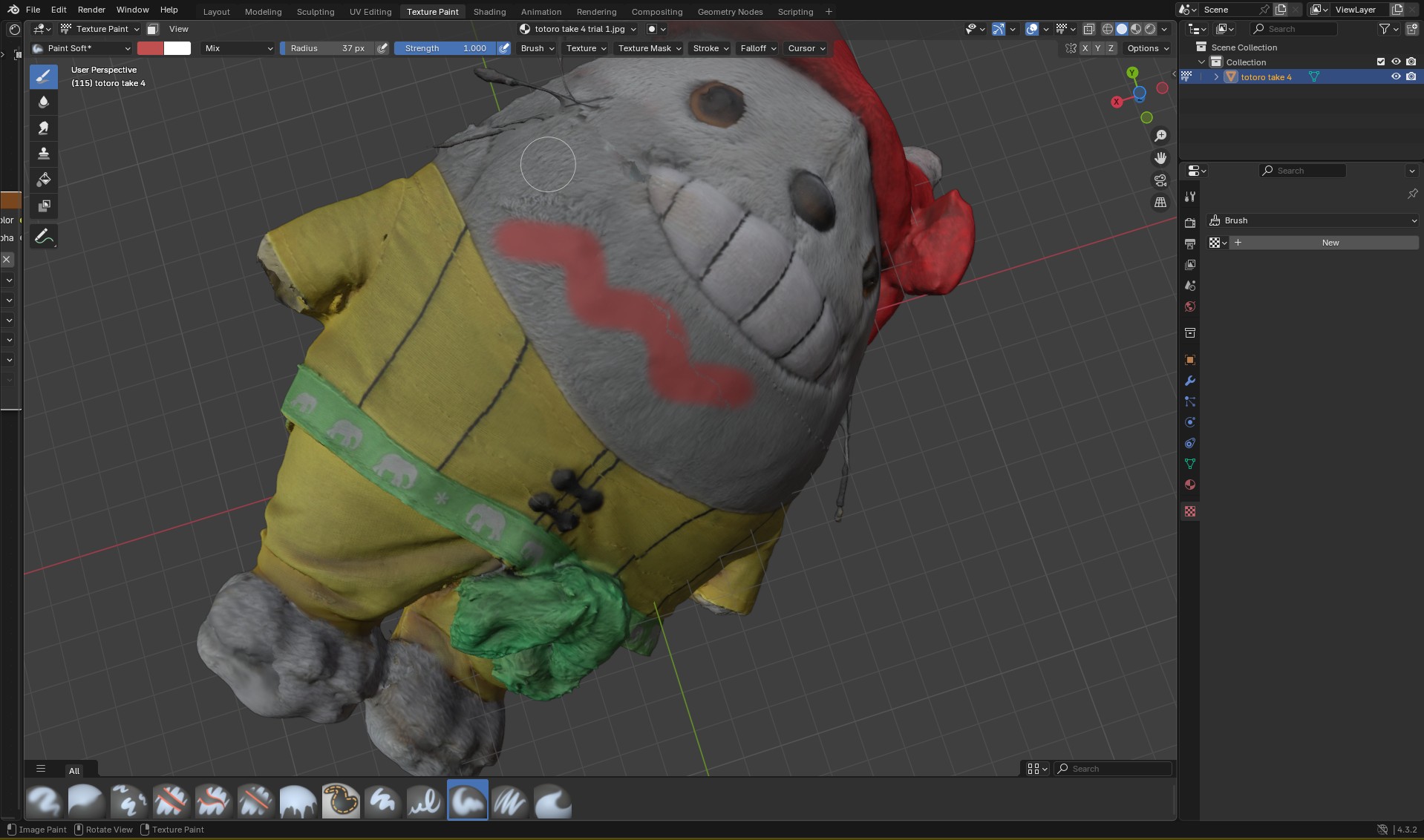The width and height of the screenshot is (1424, 840).
Task: Open the Falloff dropdown
Action: (x=757, y=48)
